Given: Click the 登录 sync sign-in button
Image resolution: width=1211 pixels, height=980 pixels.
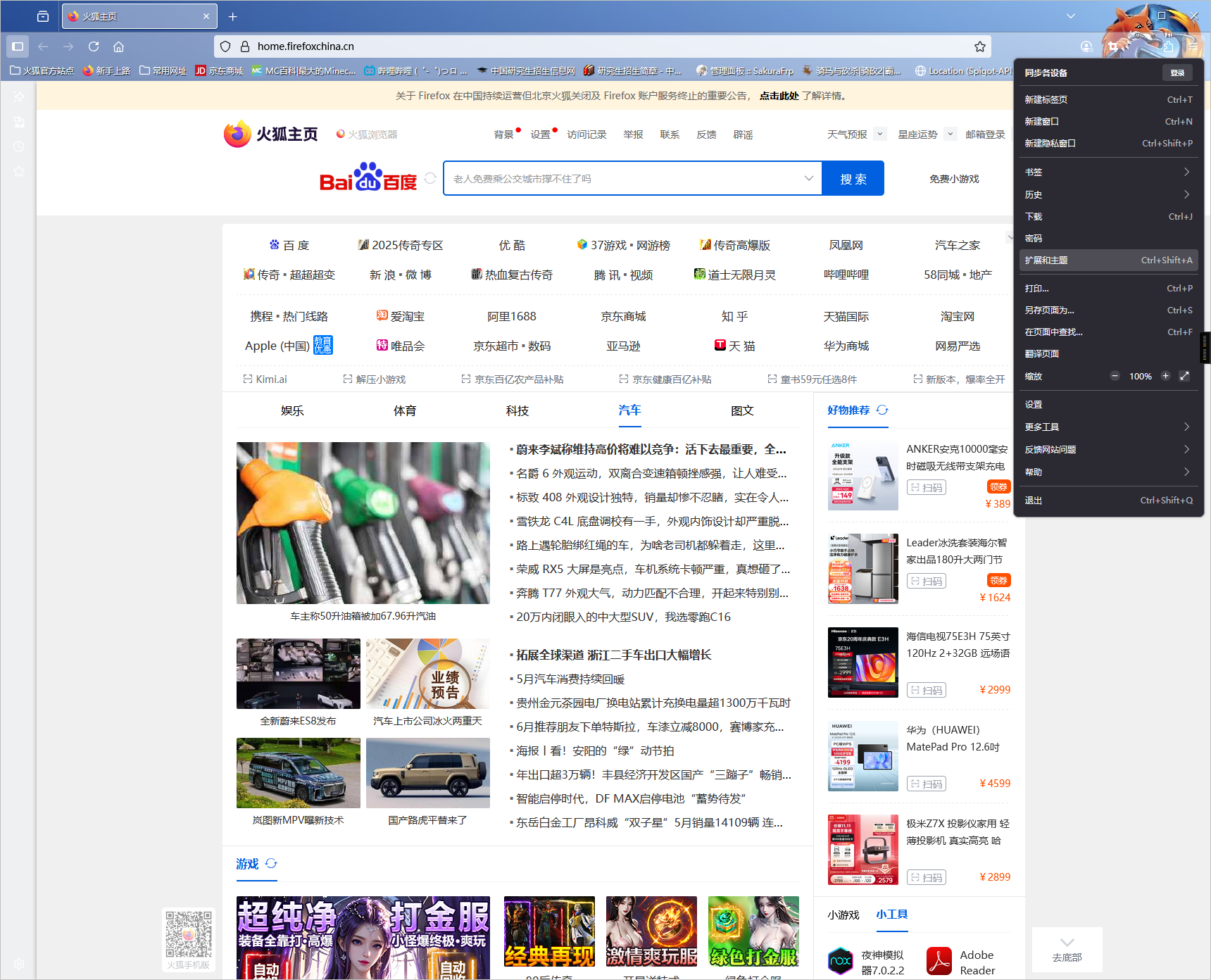Looking at the screenshot, I should [1177, 73].
